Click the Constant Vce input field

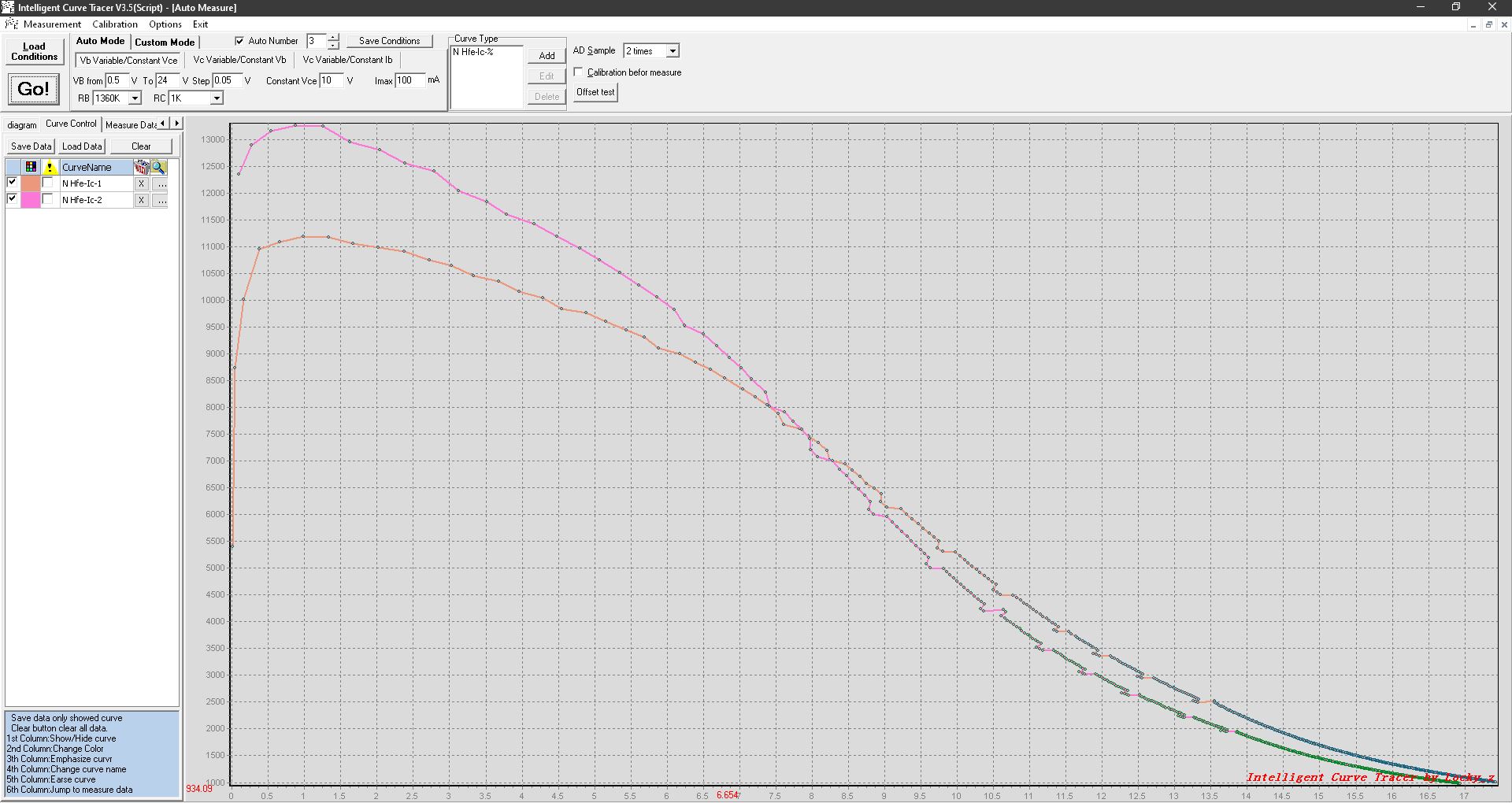point(332,80)
